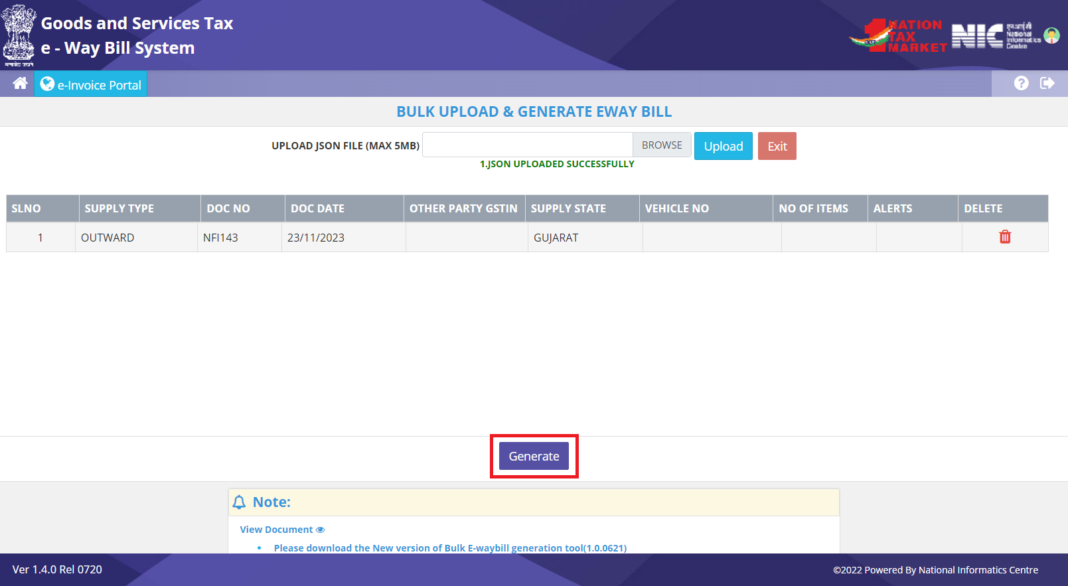Click the Generate button
The image size is (1068, 586).
(533, 455)
